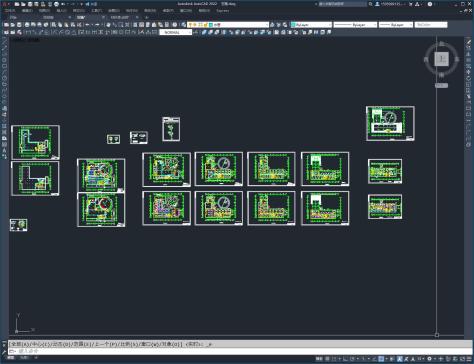Screen dimensions: 474x364
Task: Click the Cut icon in Standard toolbar
Action: click(x=54, y=25)
